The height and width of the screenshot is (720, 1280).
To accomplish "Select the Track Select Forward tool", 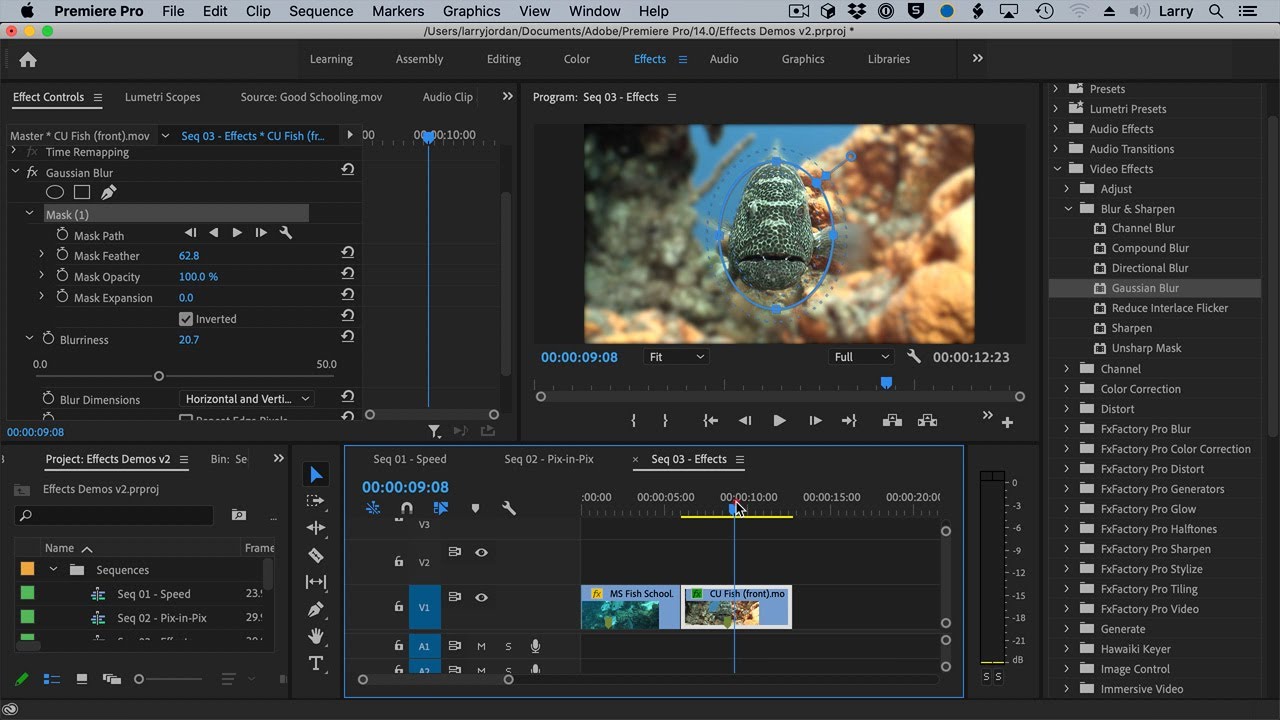I will click(x=316, y=501).
